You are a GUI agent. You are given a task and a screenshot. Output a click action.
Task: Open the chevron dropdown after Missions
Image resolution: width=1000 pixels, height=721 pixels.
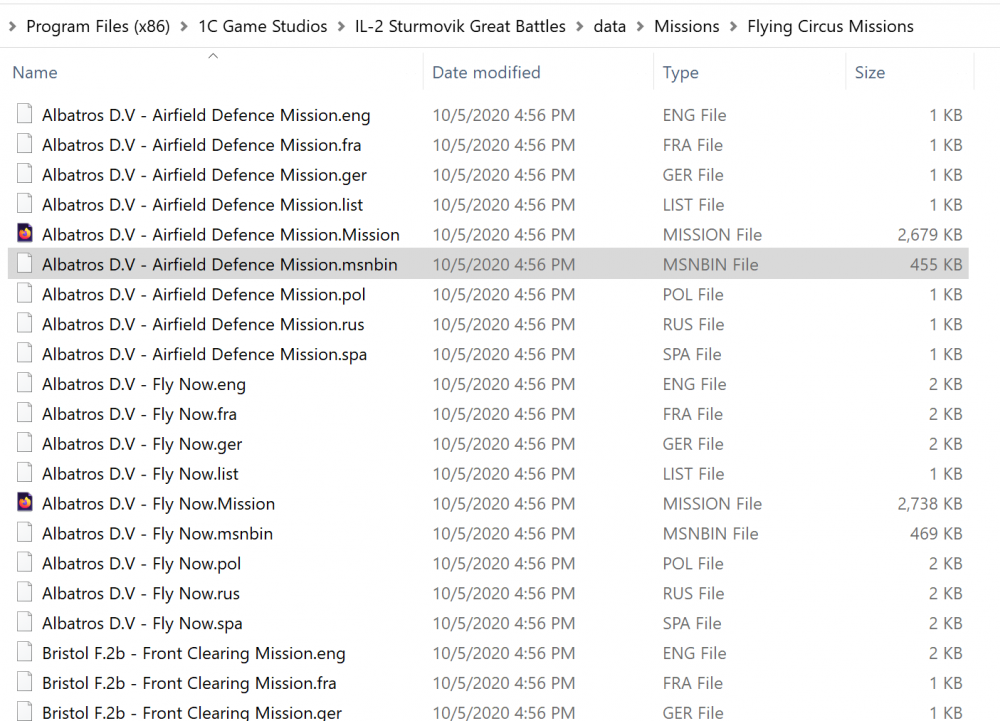pyautogui.click(x=733, y=26)
